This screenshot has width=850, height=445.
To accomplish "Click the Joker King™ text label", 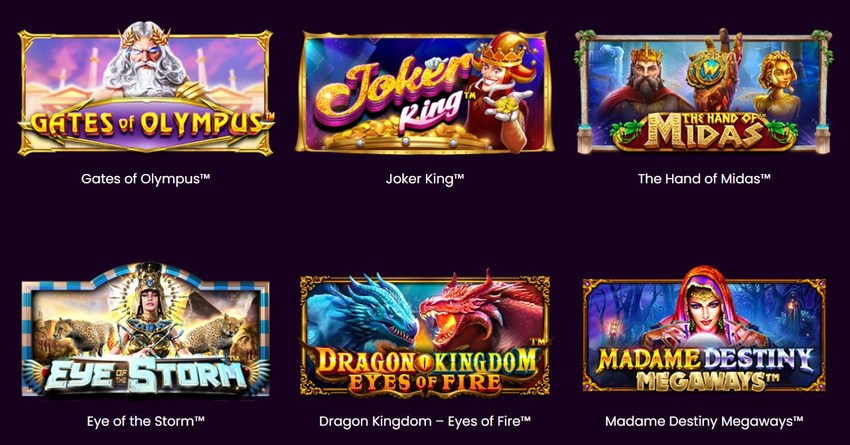I will pos(424,178).
